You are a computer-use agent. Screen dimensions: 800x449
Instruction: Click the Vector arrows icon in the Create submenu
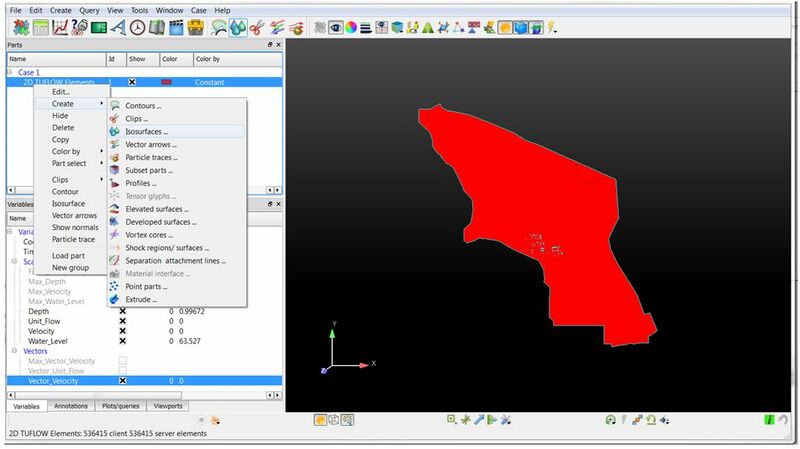click(x=116, y=144)
